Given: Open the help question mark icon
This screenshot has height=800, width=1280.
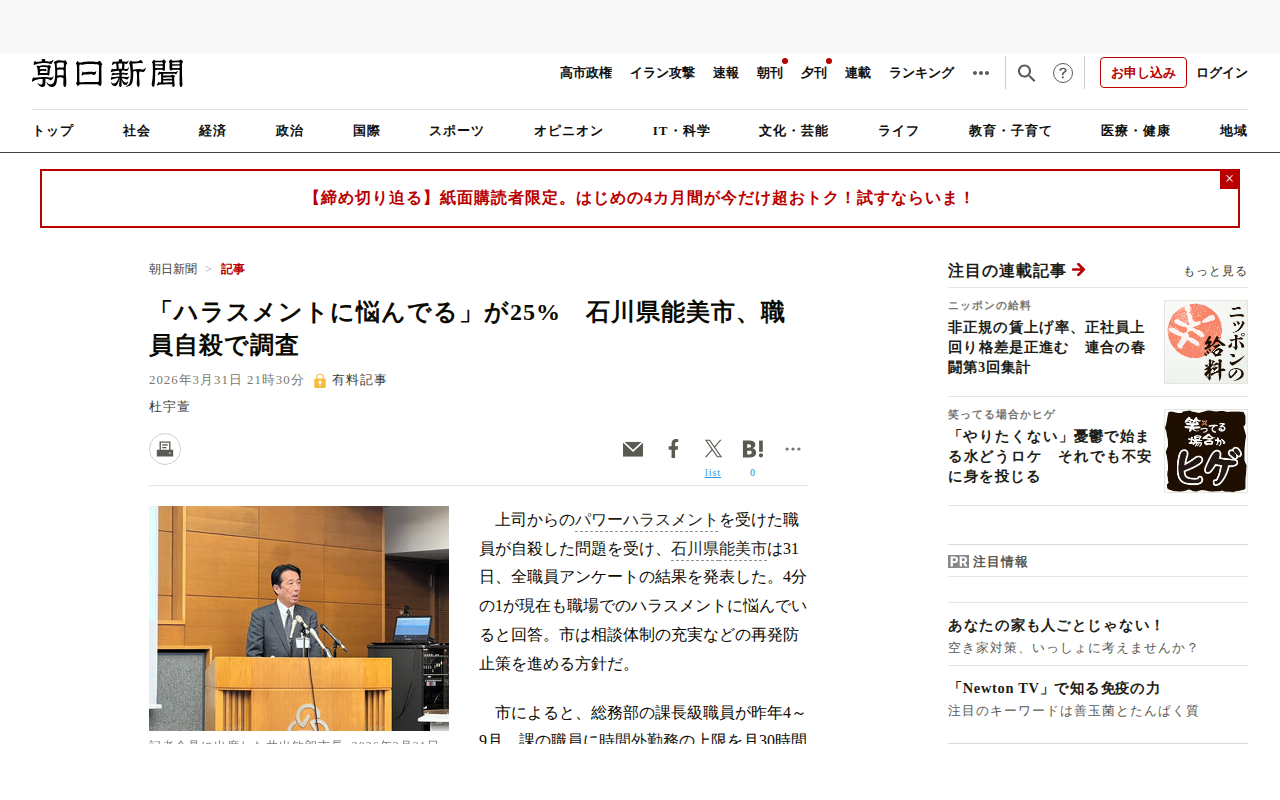Looking at the screenshot, I should pos(1063,73).
